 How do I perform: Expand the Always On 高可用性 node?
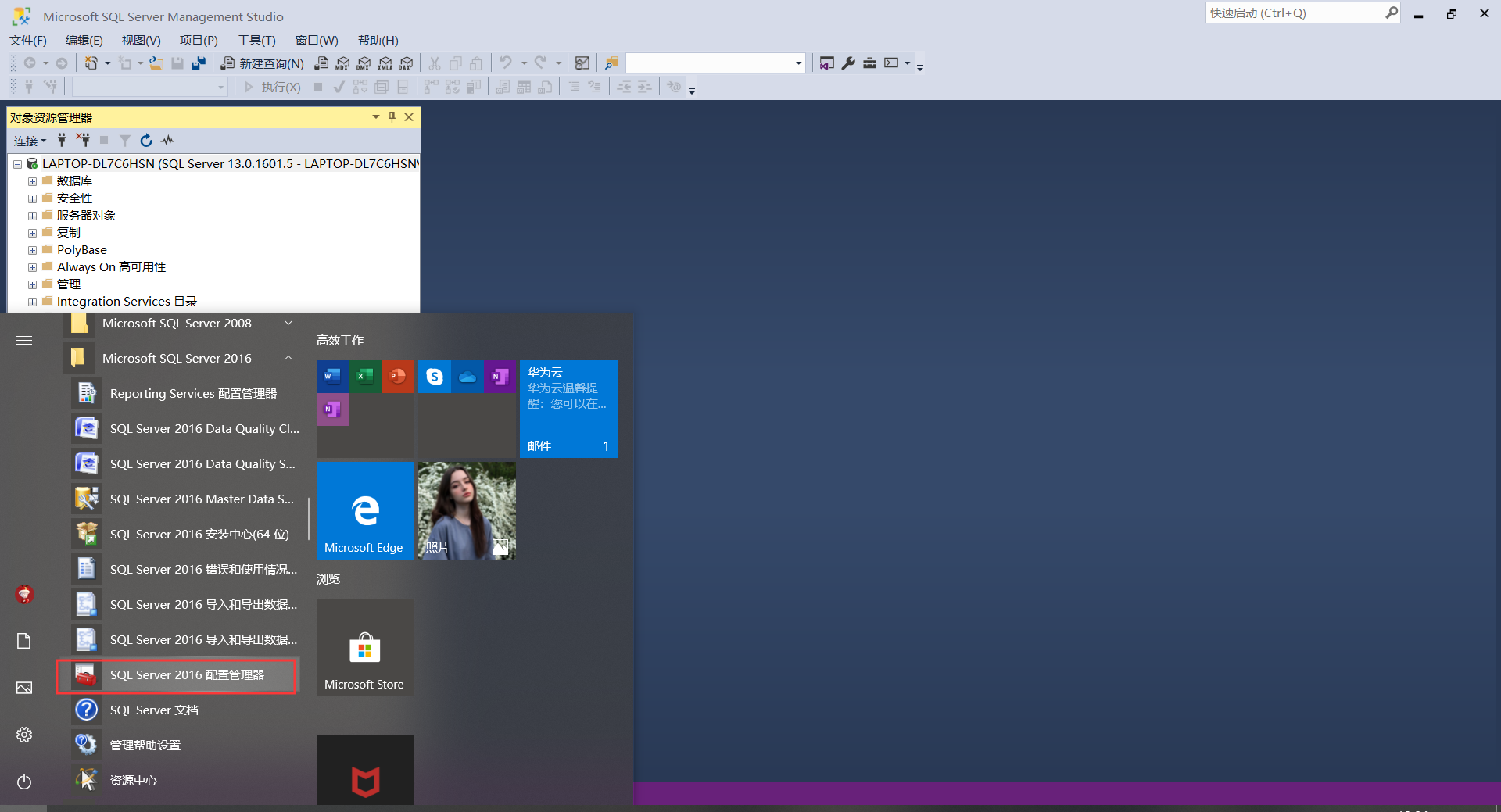click(32, 267)
